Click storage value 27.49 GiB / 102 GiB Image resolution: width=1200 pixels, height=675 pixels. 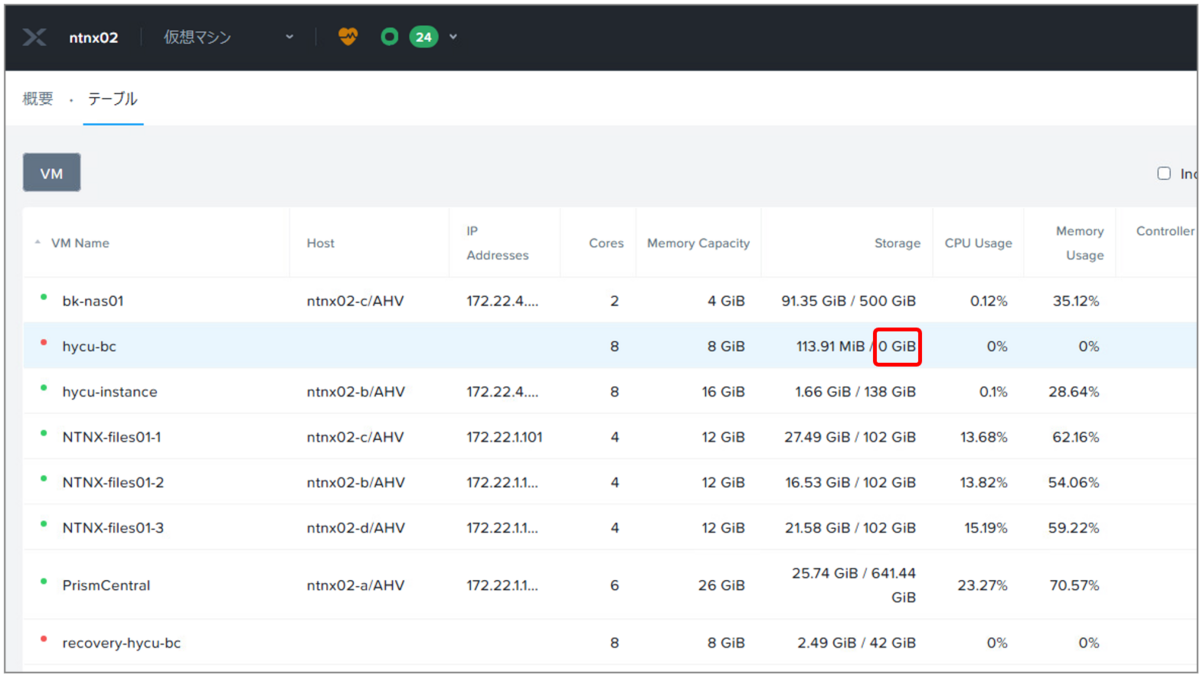[851, 437]
